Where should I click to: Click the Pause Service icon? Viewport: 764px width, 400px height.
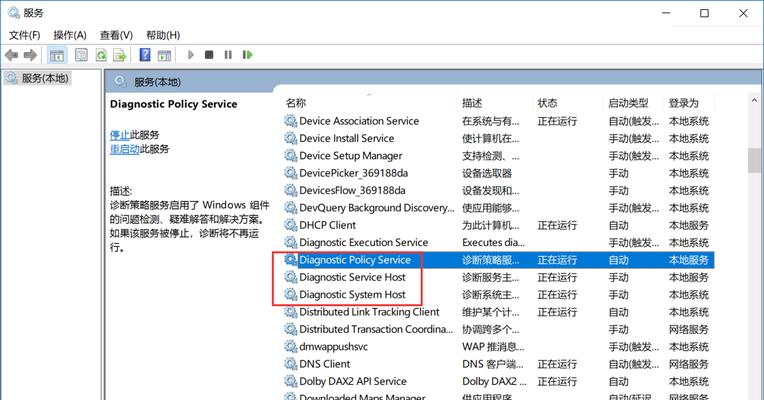point(228,55)
